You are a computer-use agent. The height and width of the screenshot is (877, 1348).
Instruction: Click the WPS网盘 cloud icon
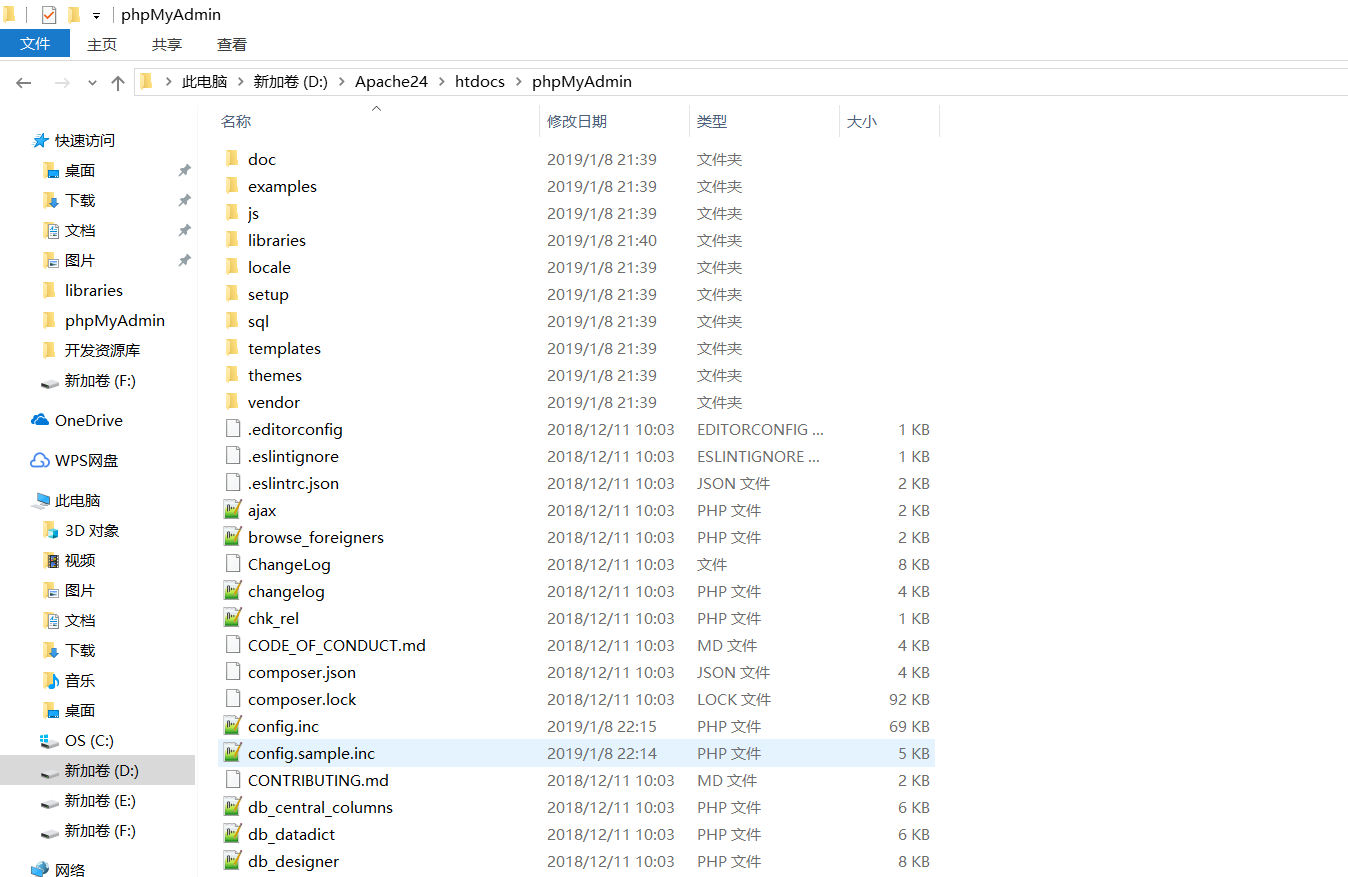(40, 460)
